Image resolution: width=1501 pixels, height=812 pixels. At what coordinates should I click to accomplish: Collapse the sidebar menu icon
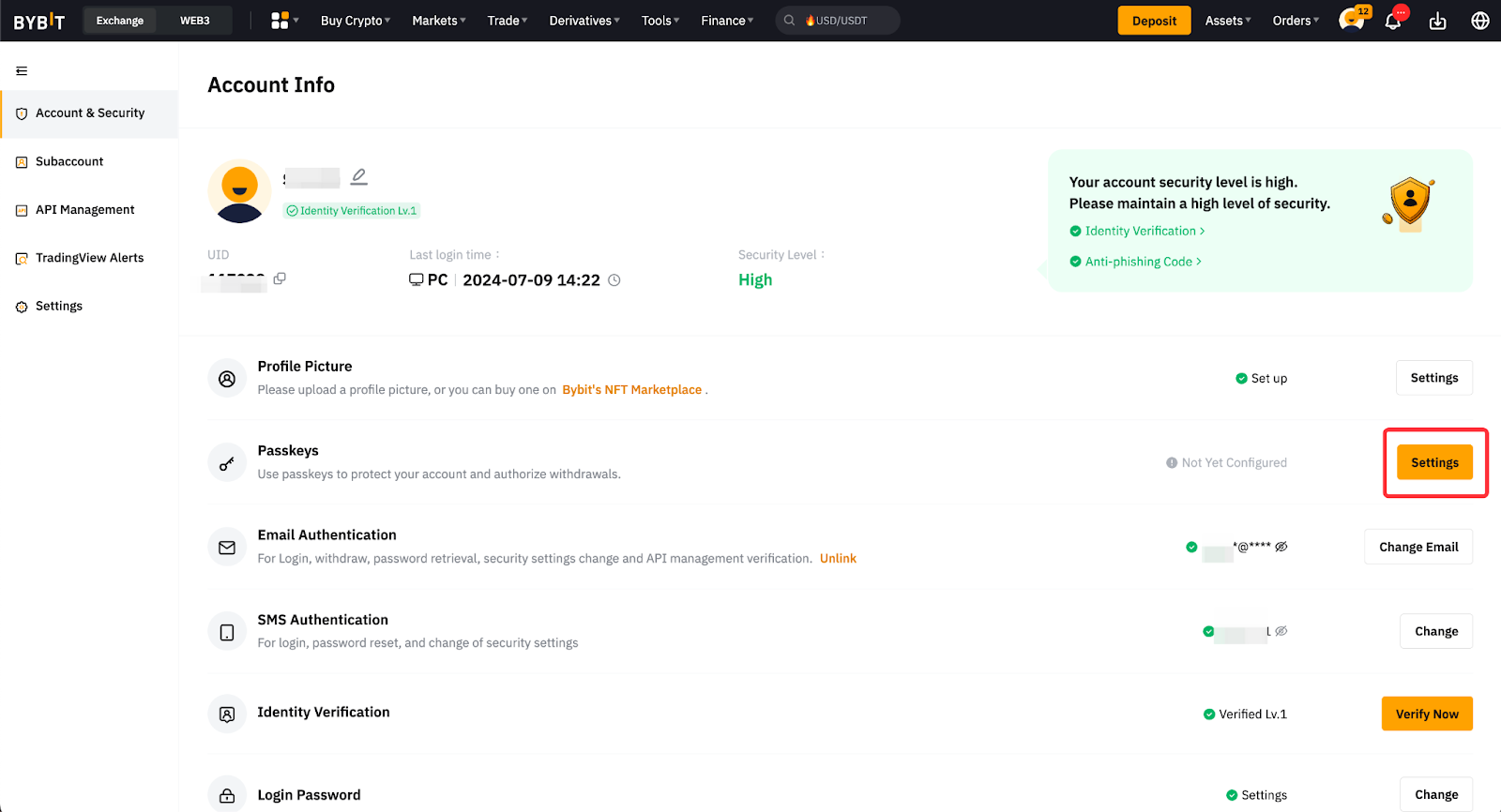(22, 71)
